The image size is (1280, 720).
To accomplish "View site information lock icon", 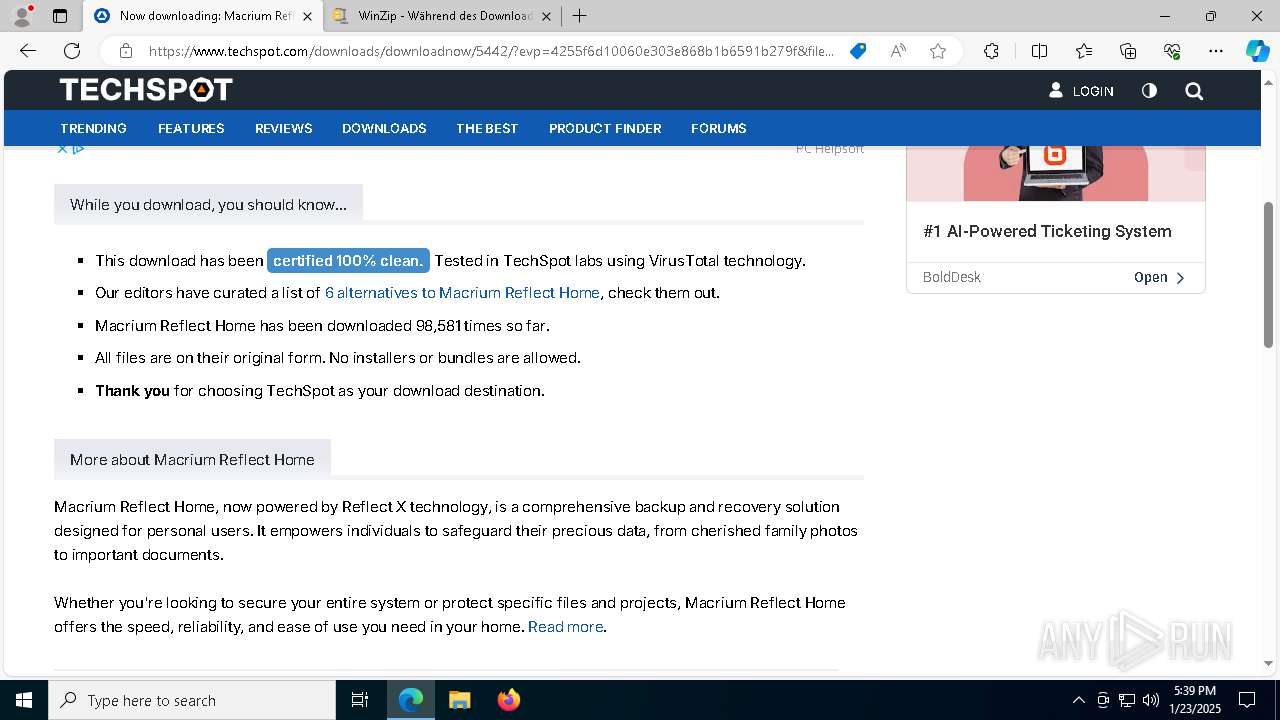I will tap(126, 51).
